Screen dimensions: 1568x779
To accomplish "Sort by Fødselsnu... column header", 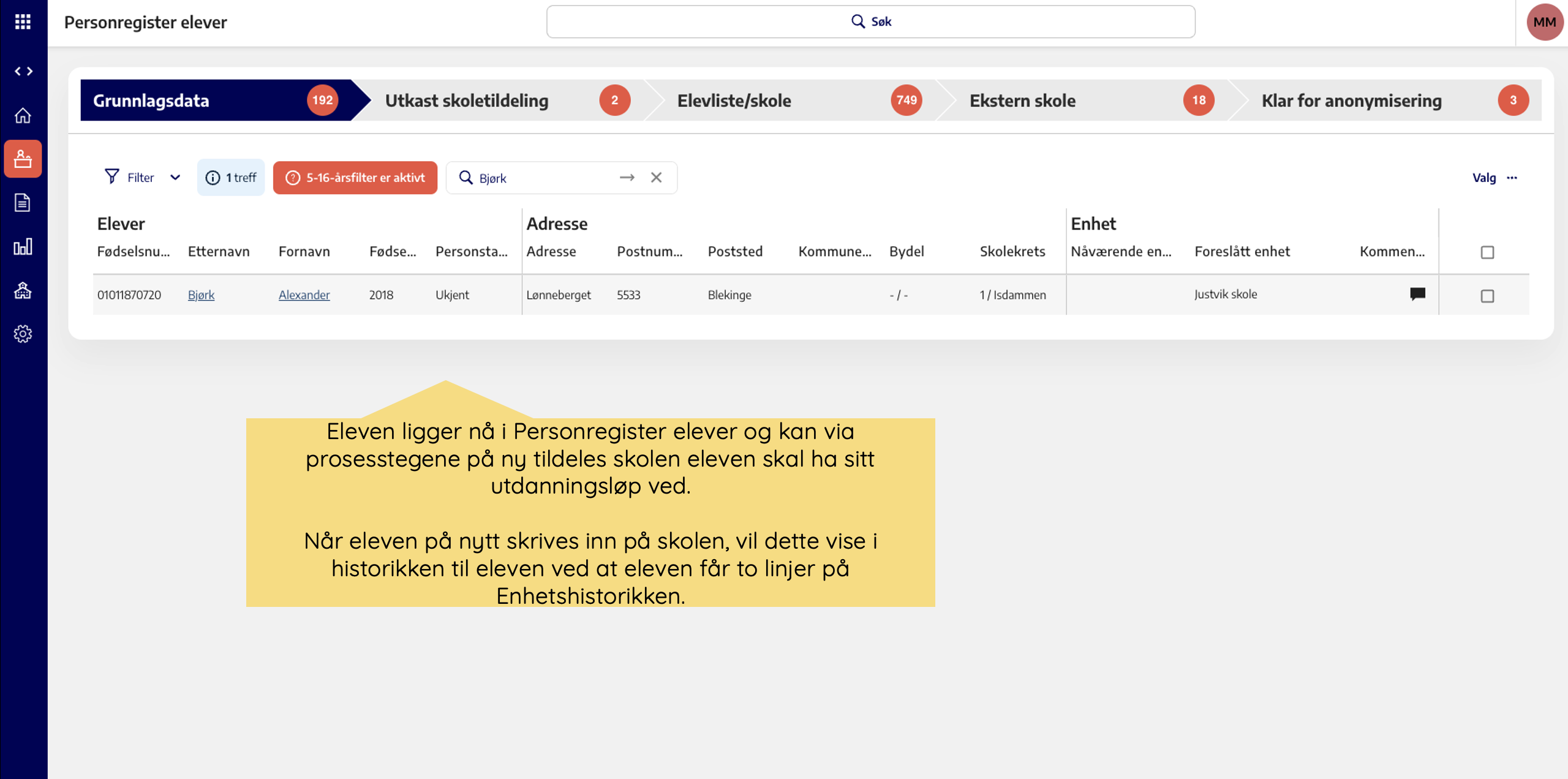I will pyautogui.click(x=134, y=251).
